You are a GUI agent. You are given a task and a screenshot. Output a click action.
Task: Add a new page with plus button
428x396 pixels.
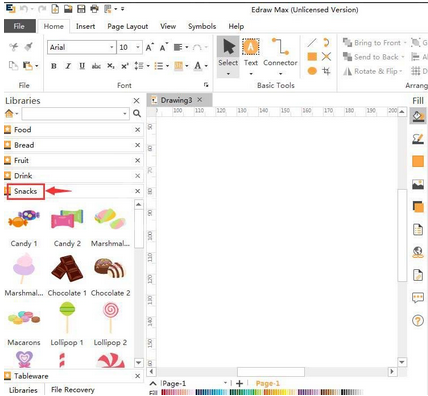click(x=239, y=383)
